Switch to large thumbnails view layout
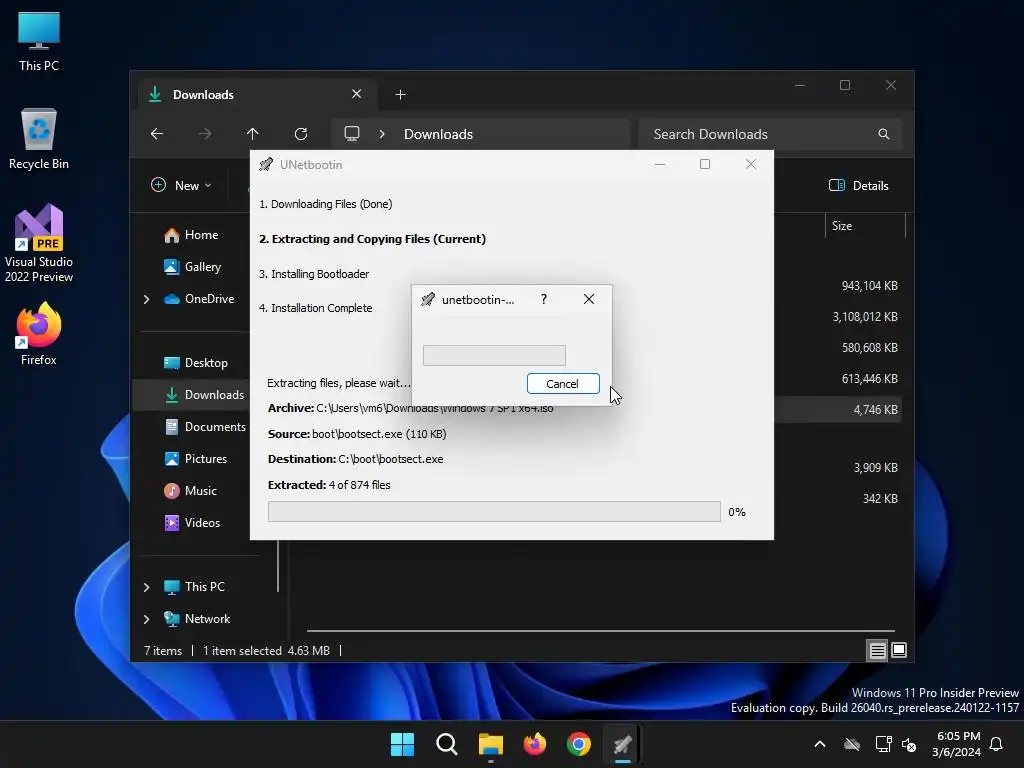 (899, 650)
